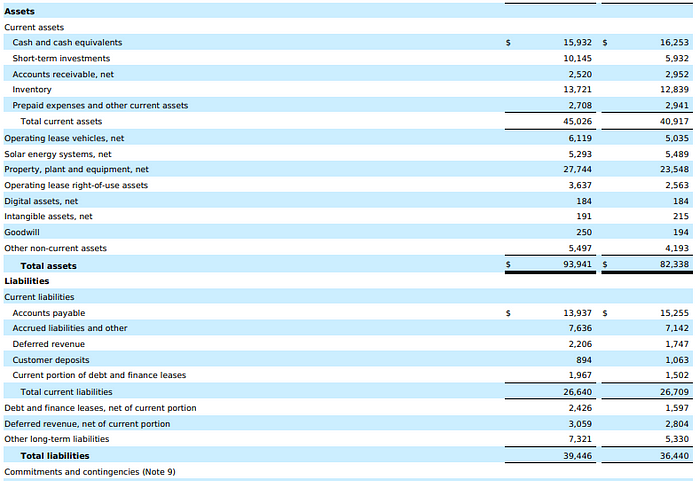This screenshot has height=481, width=700.
Task: Select the 'Liabilities' heading
Action: (x=27, y=281)
